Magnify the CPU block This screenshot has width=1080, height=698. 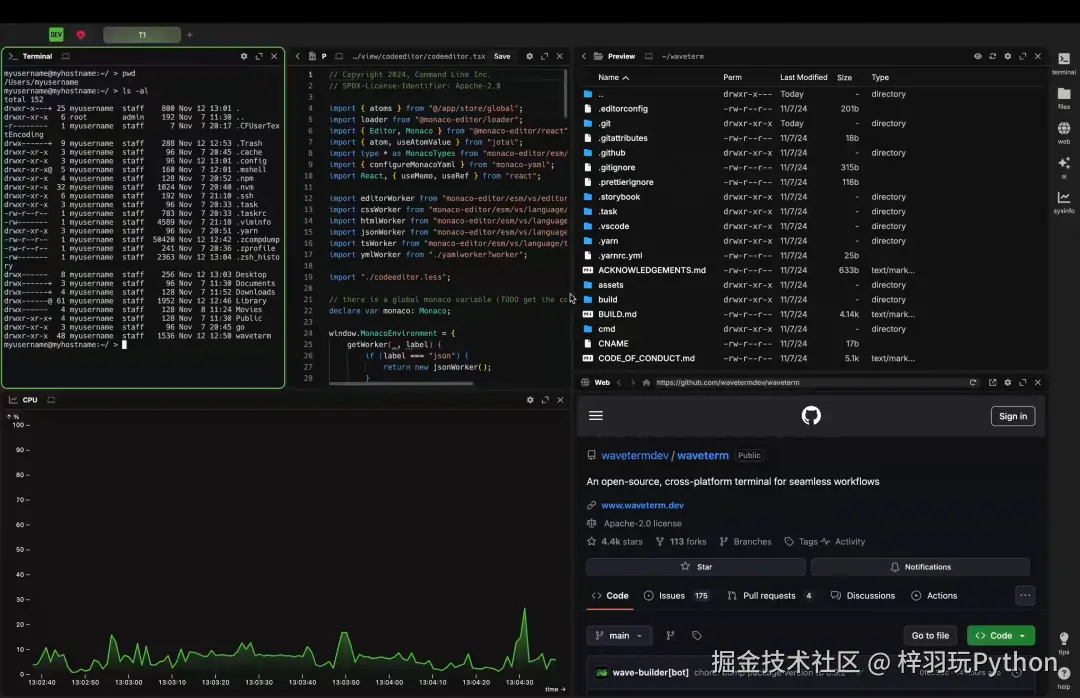click(x=545, y=400)
